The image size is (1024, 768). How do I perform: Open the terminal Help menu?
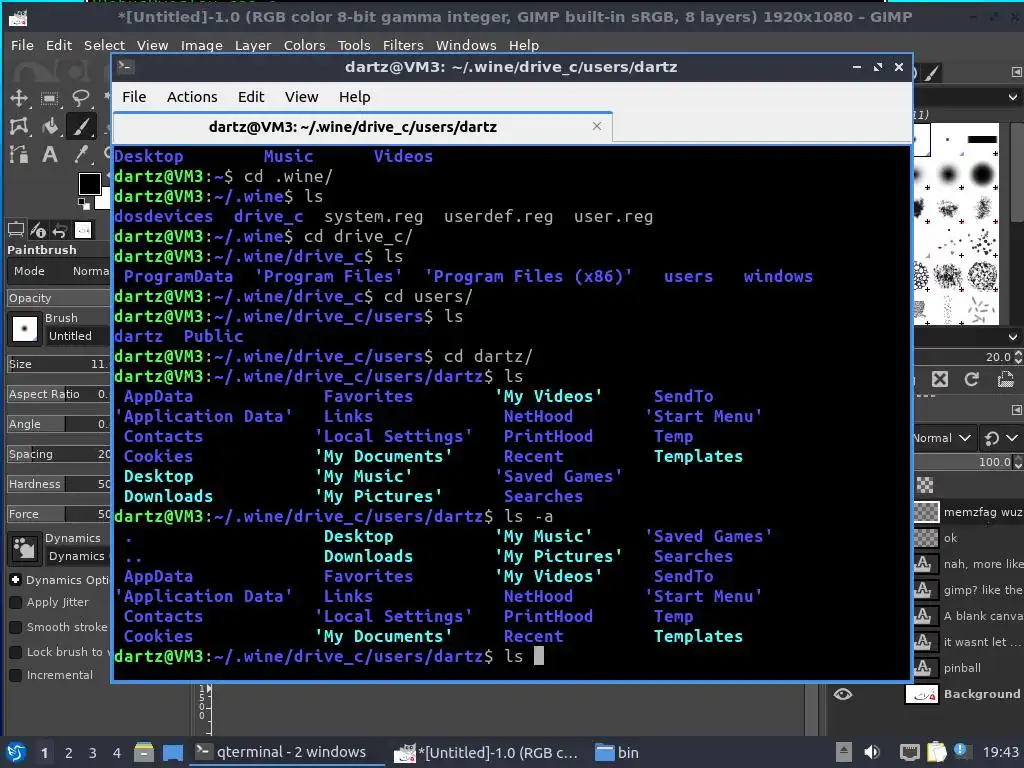(x=355, y=97)
